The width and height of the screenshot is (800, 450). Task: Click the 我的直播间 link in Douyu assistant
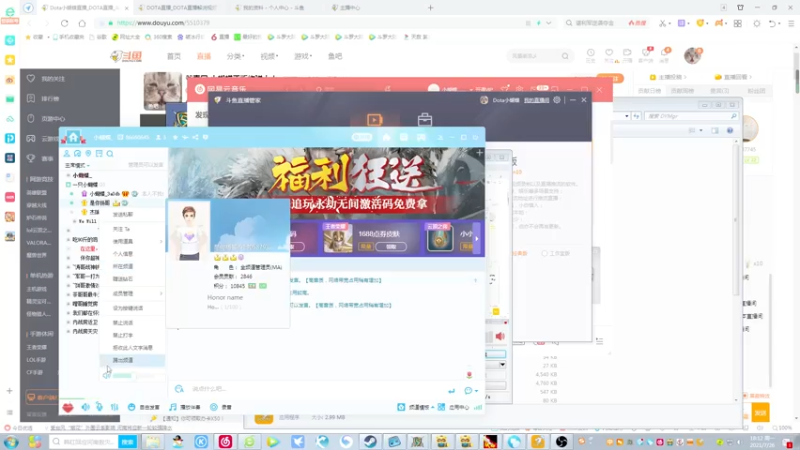click(536, 100)
